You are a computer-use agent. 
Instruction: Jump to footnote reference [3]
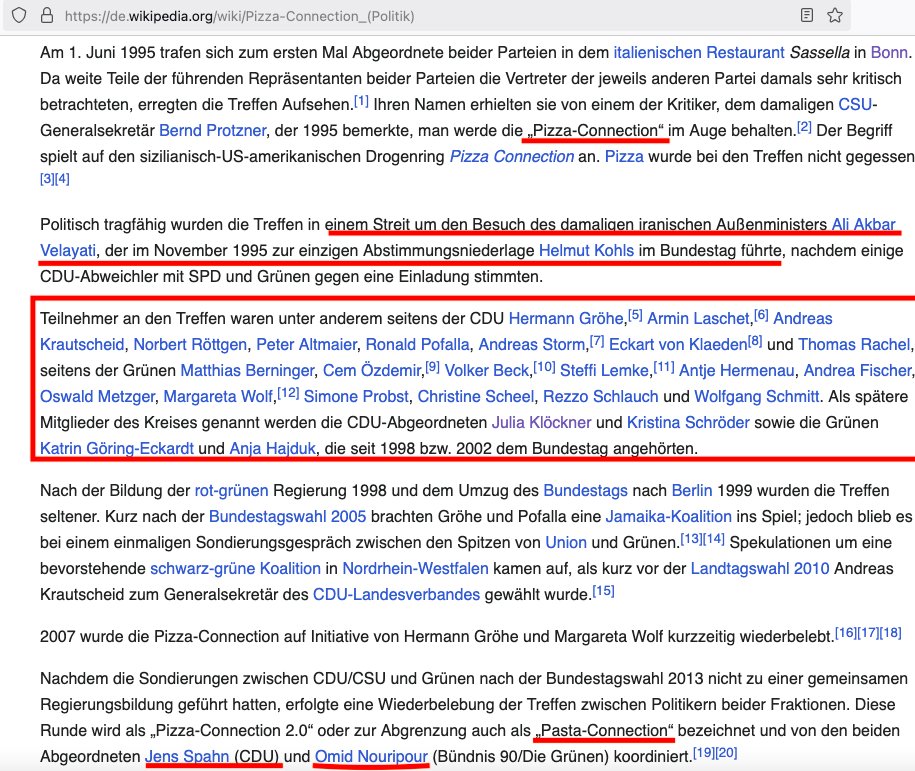coord(47,179)
